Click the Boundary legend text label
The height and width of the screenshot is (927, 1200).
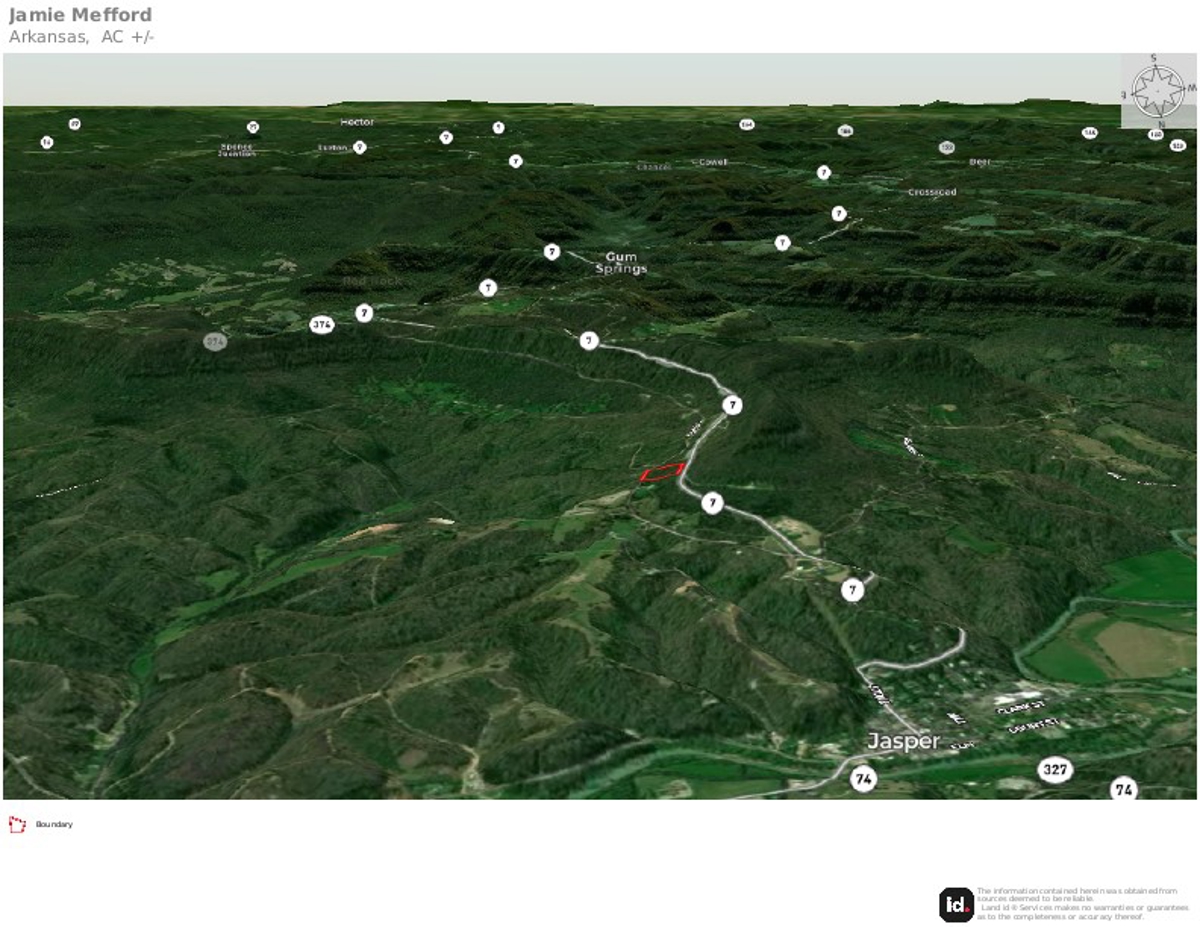54,825
